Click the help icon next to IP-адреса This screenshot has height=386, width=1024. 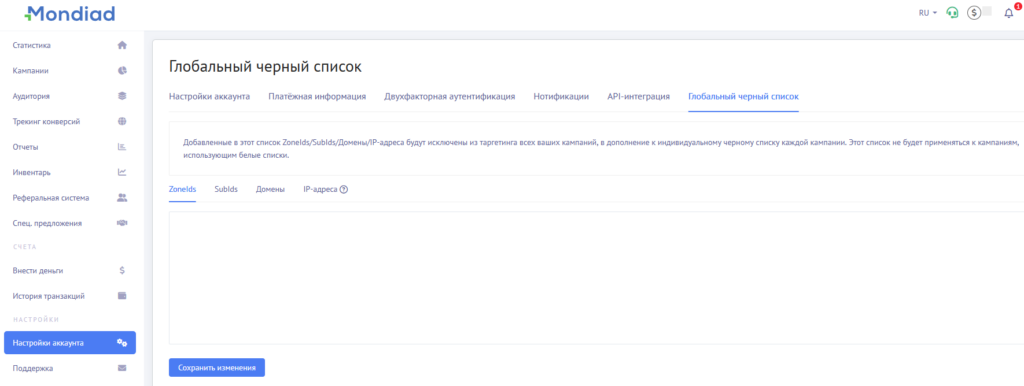click(x=344, y=189)
